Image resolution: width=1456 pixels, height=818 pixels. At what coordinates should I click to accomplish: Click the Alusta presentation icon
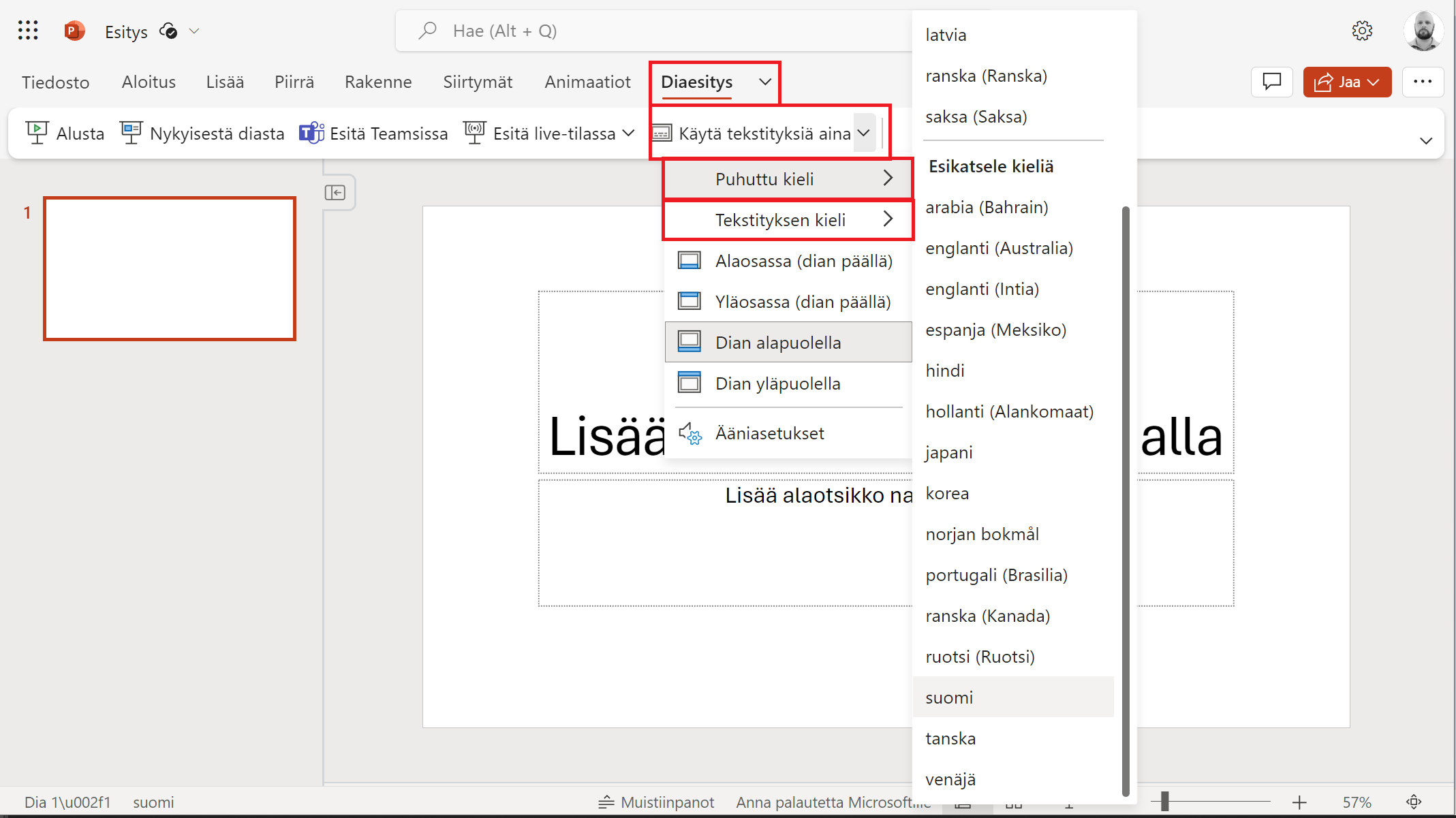pyautogui.click(x=37, y=133)
